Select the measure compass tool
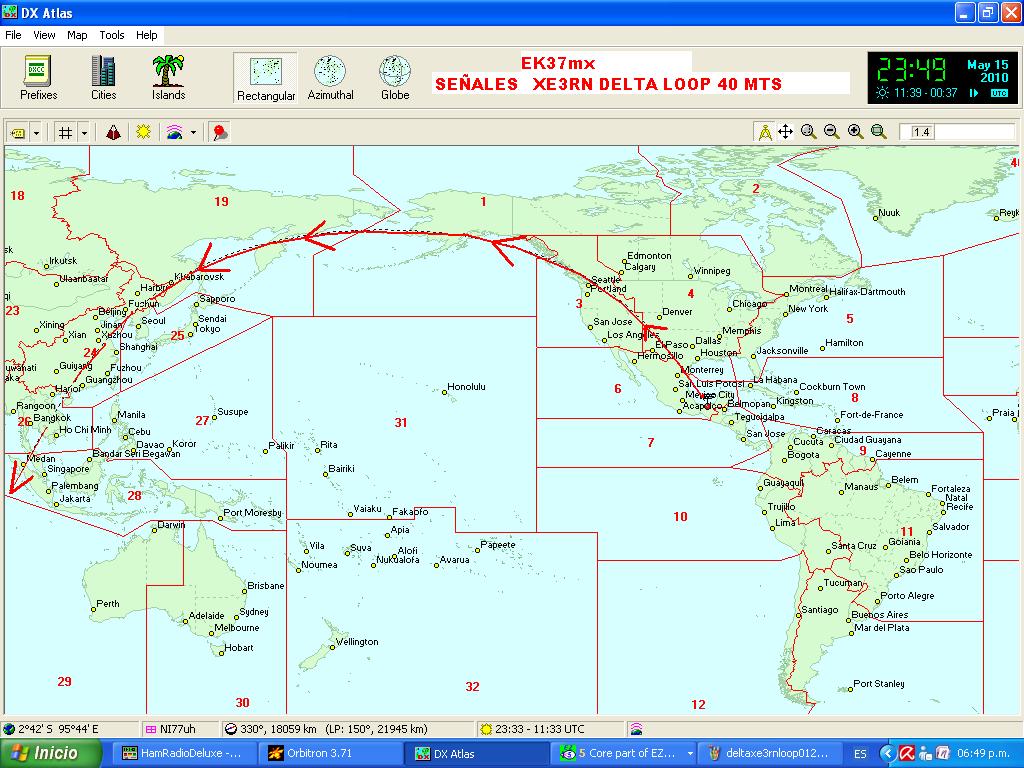This screenshot has height=768, width=1024. tap(765, 132)
